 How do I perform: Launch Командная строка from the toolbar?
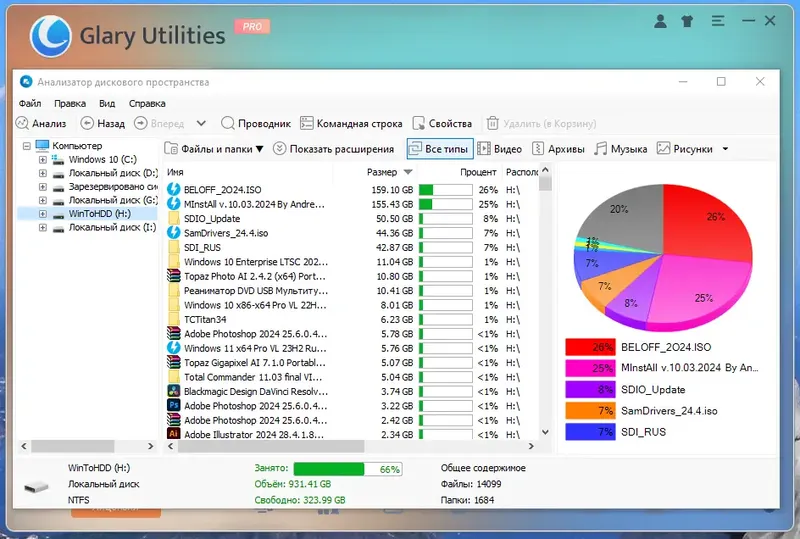click(351, 124)
